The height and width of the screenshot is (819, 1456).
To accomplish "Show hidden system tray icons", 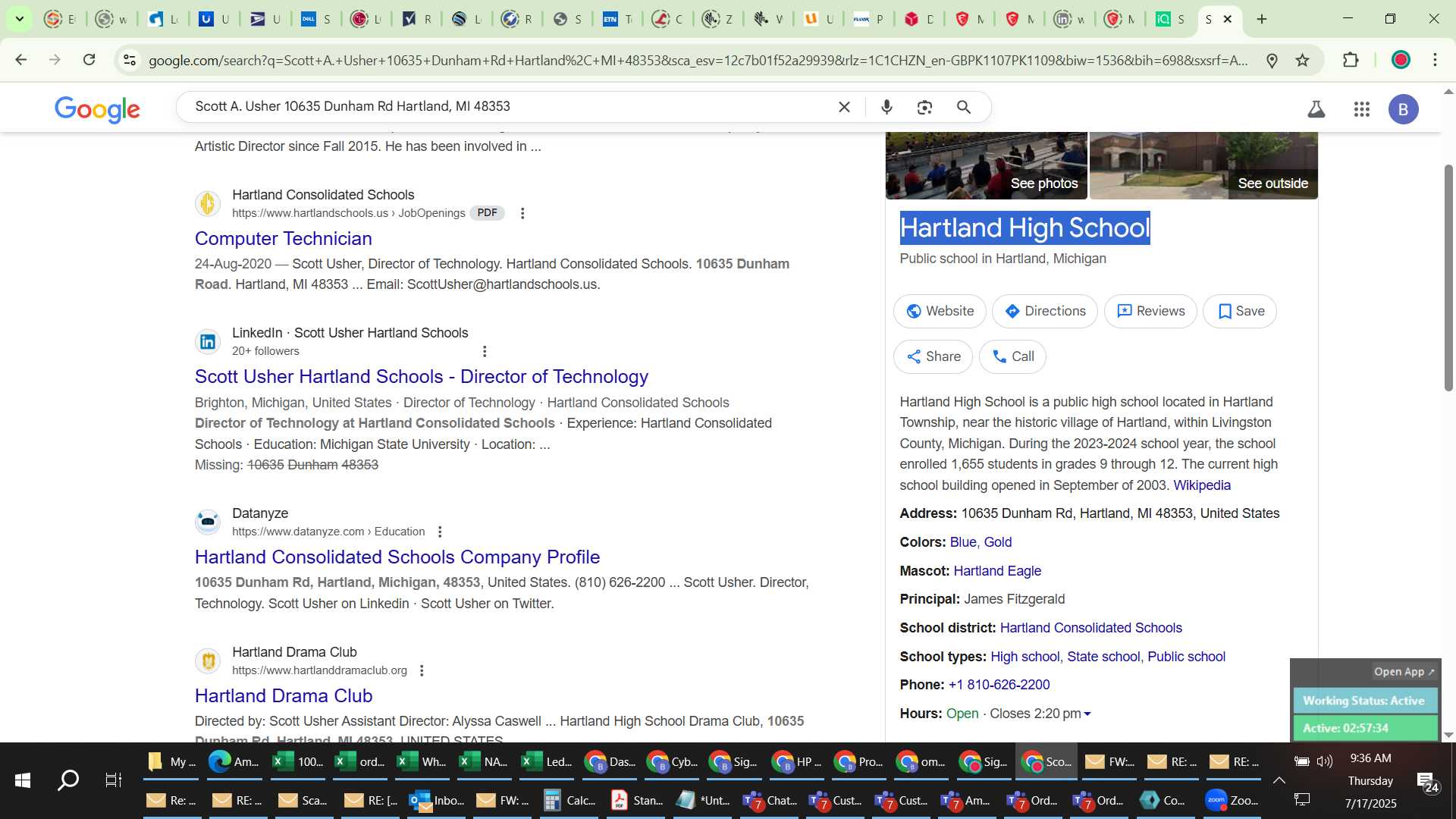I will click(1279, 780).
